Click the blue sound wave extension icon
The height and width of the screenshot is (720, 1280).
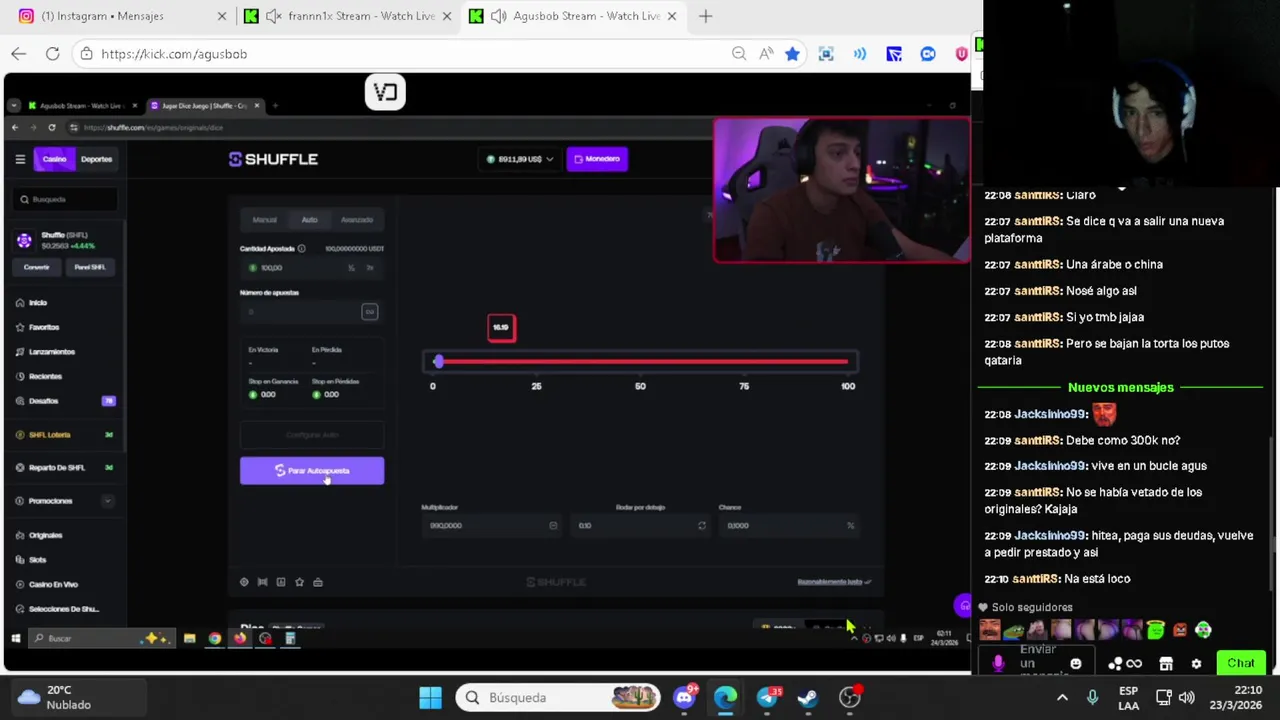860,54
